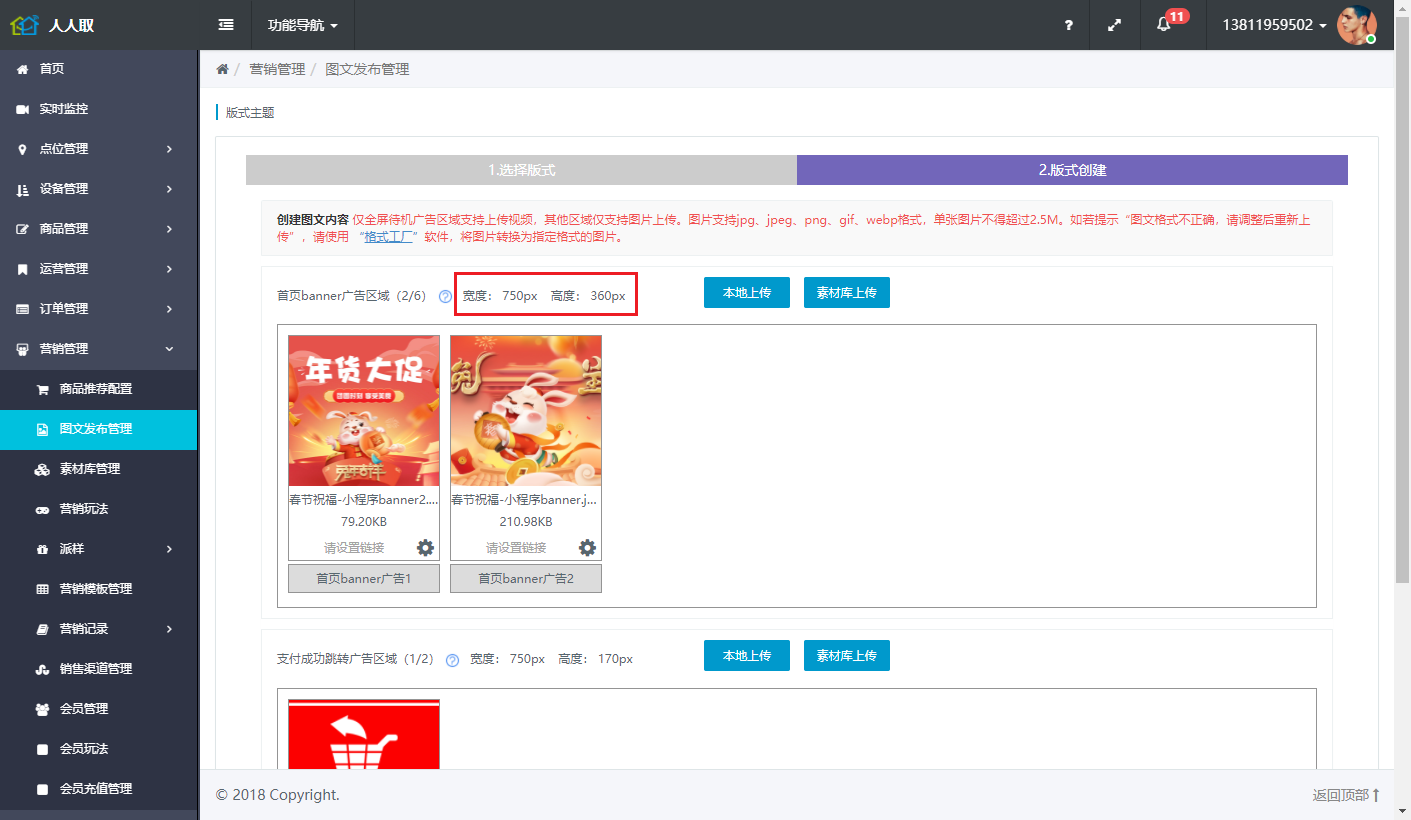Click 营销管理 in the breadcrumb
This screenshot has width=1411, height=820.
coord(277,69)
